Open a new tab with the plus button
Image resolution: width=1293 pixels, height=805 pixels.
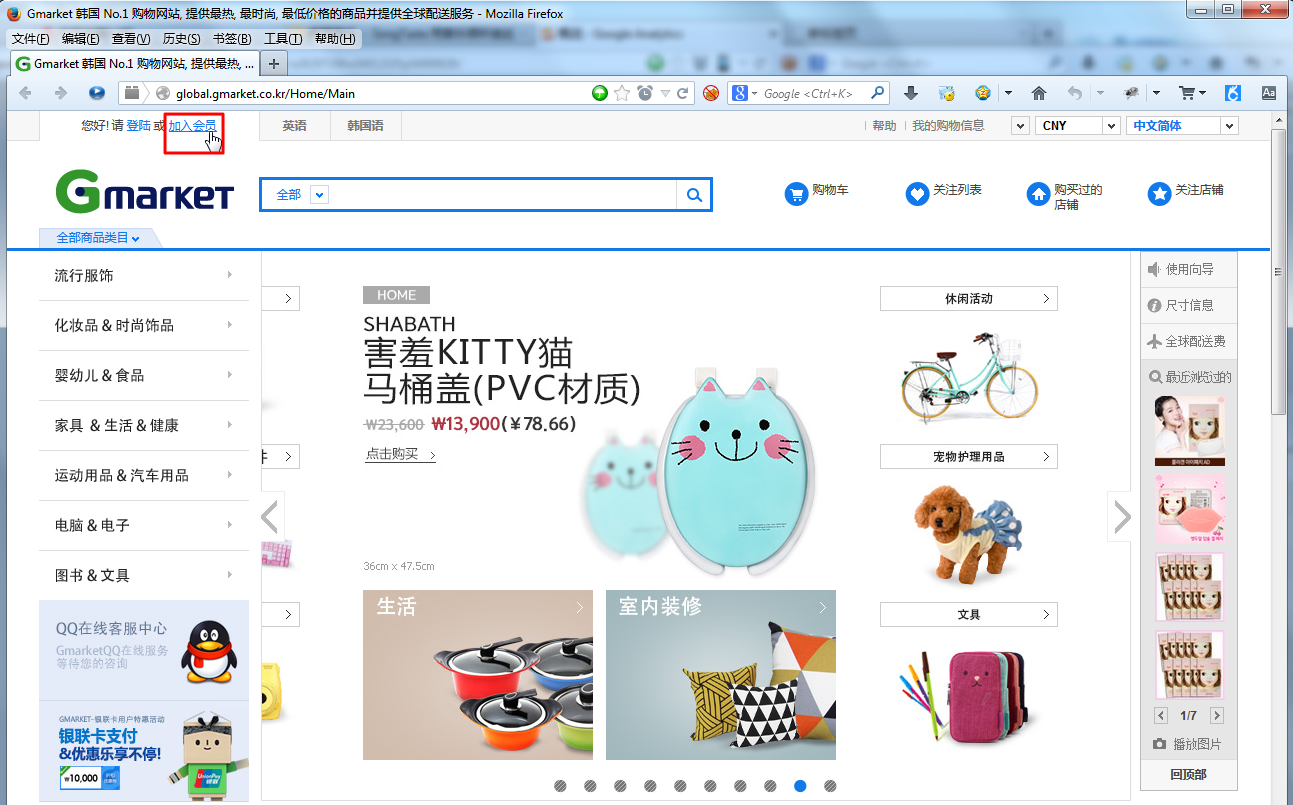click(273, 63)
